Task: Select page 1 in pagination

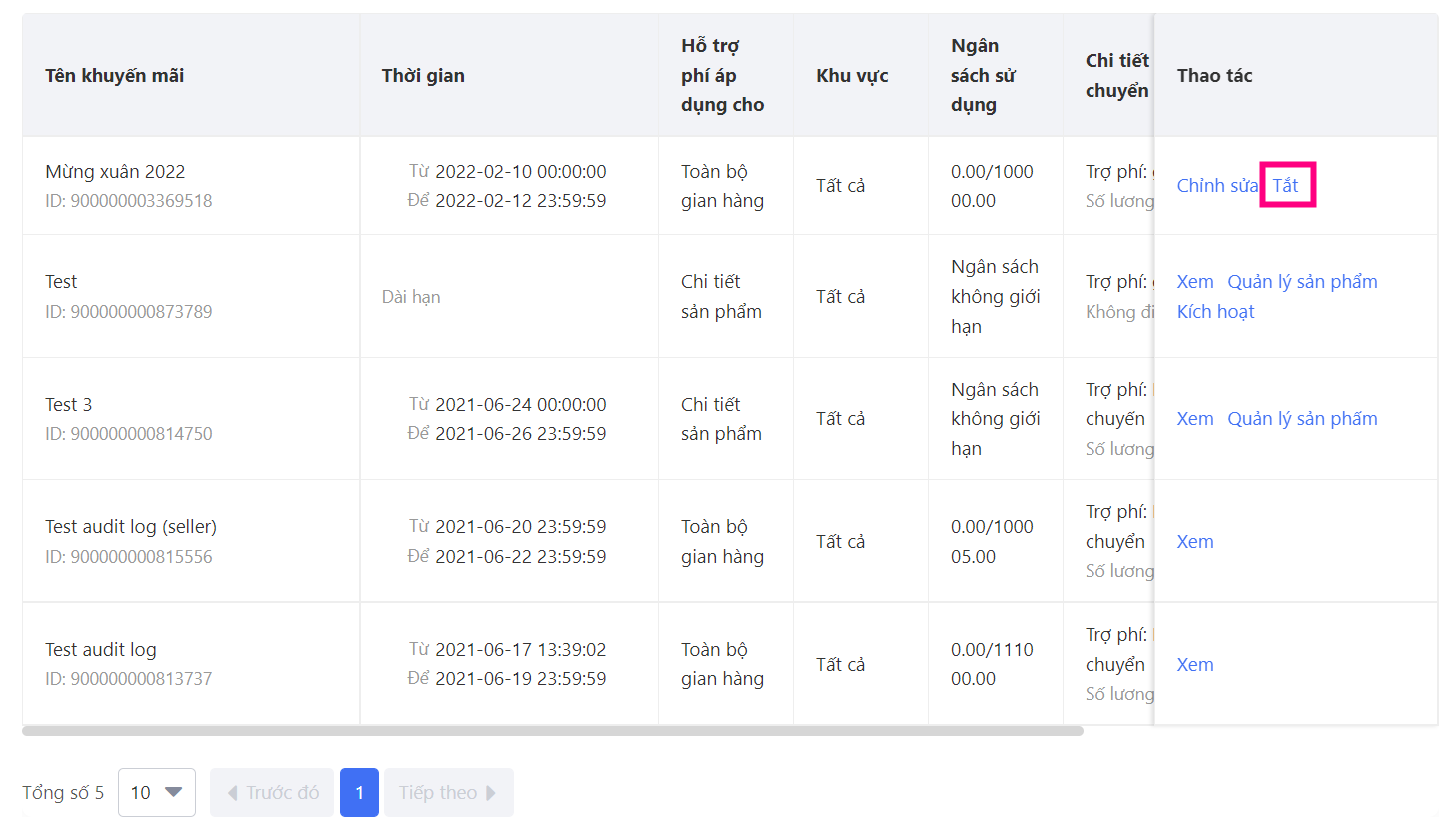Action: coord(360,792)
